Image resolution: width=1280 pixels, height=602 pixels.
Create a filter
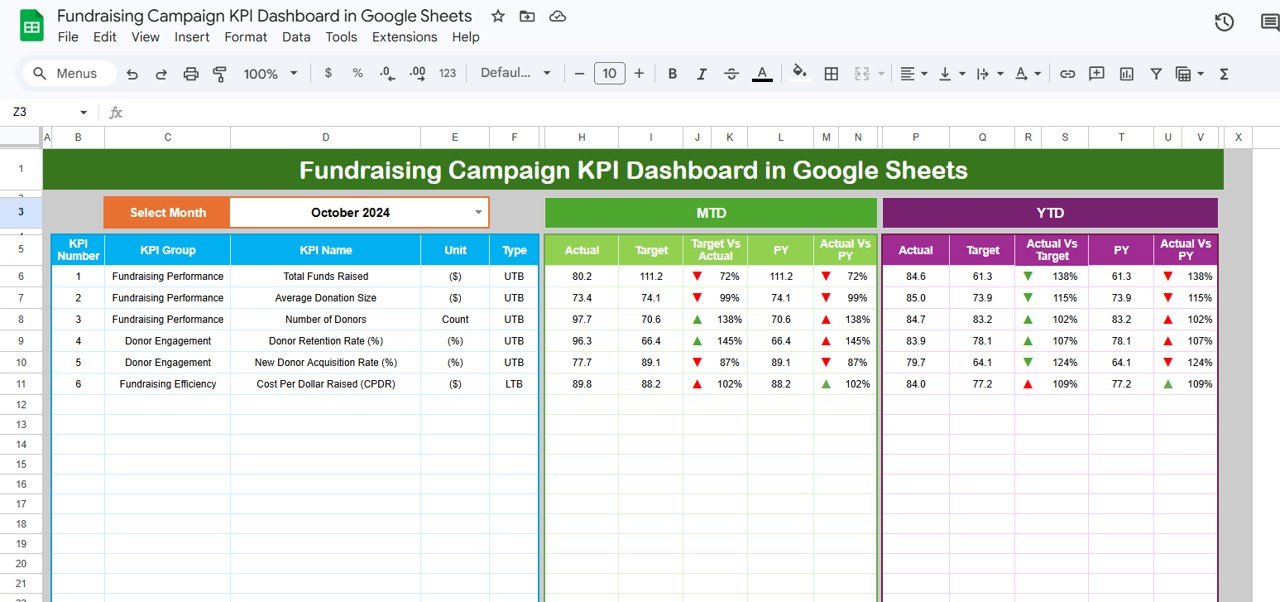(x=1156, y=73)
